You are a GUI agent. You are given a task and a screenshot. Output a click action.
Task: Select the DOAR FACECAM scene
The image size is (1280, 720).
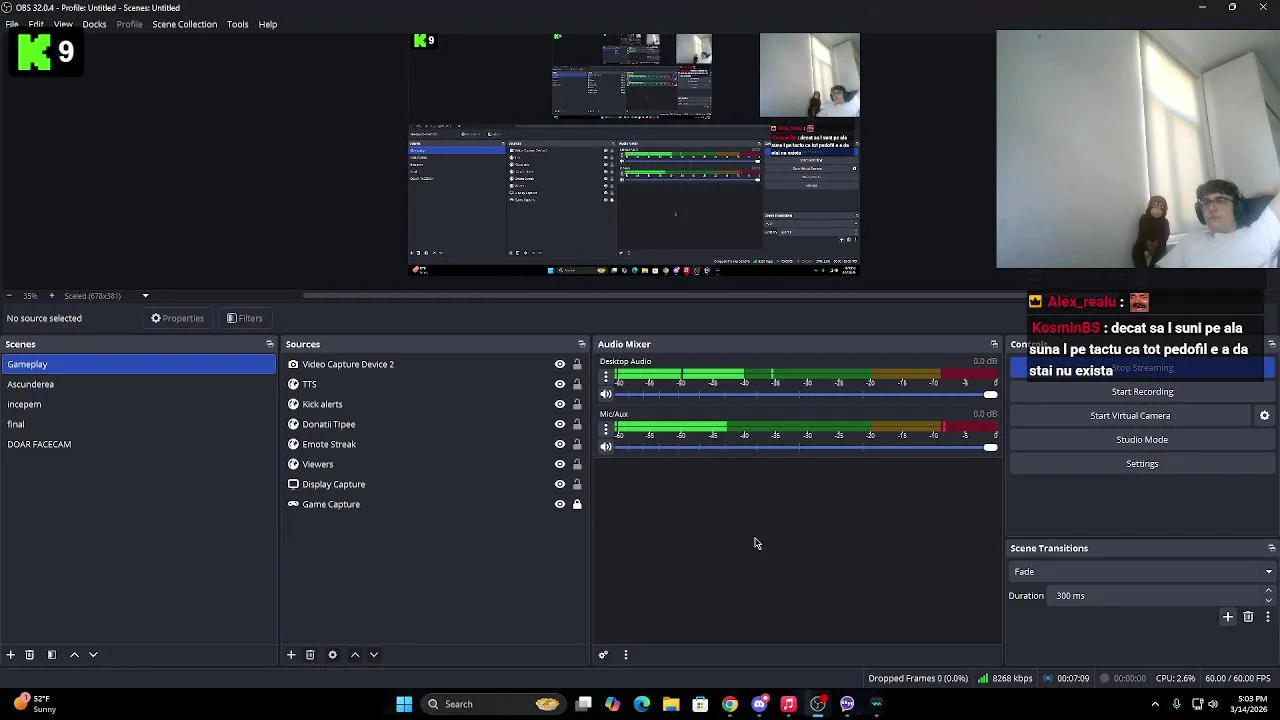point(139,444)
